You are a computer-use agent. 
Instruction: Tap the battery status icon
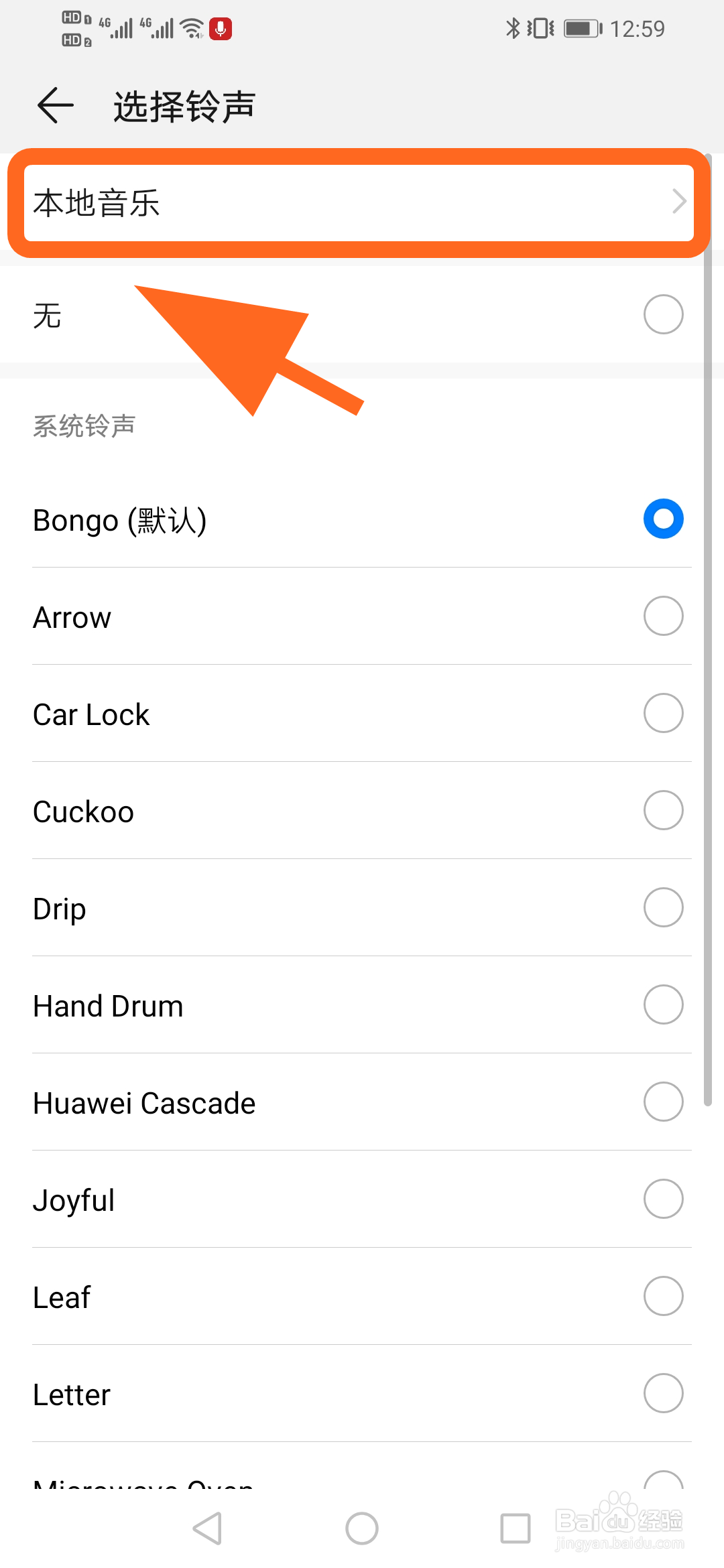point(583,28)
